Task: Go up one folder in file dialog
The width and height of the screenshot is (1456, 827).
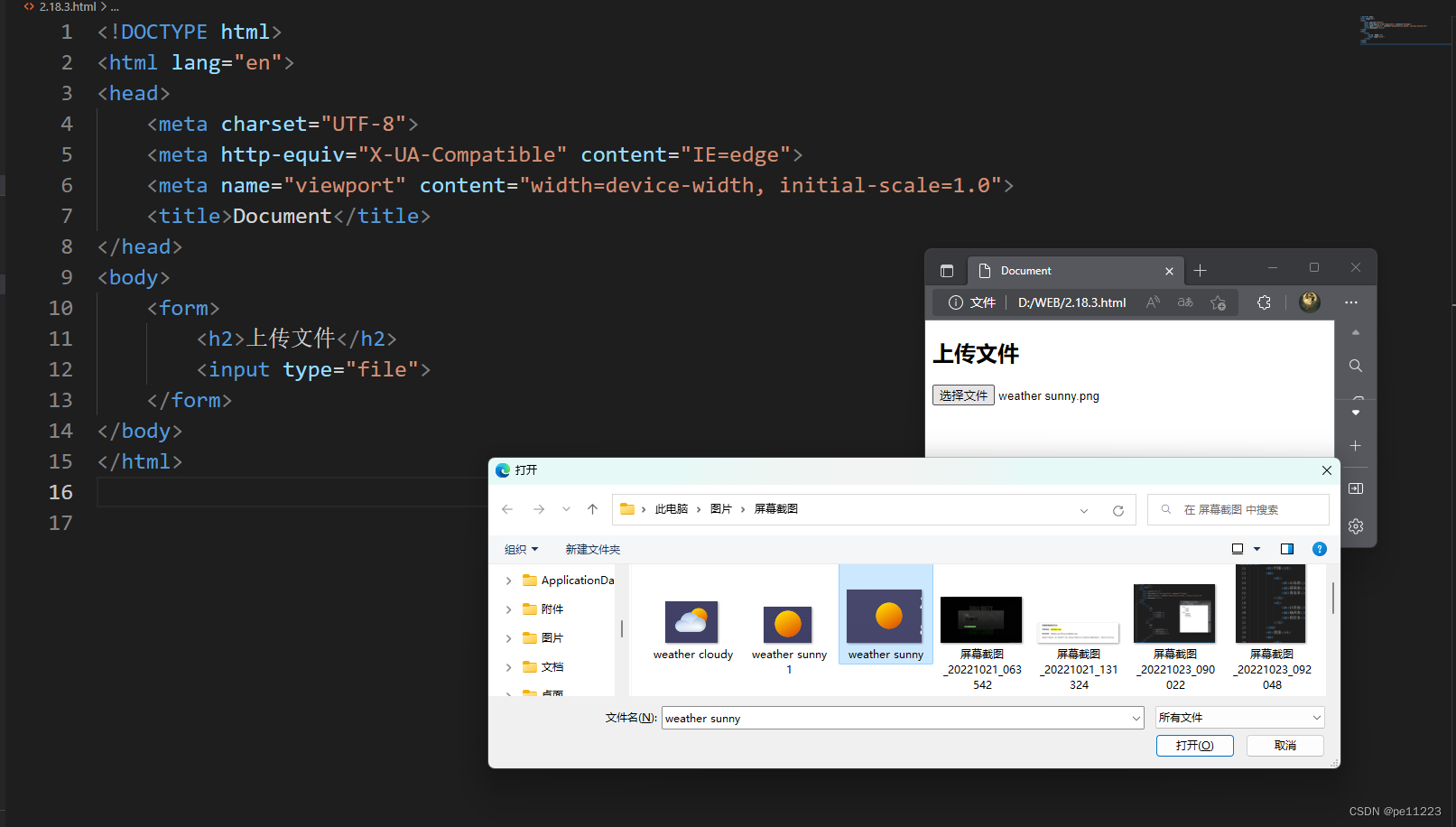Action: (x=592, y=509)
